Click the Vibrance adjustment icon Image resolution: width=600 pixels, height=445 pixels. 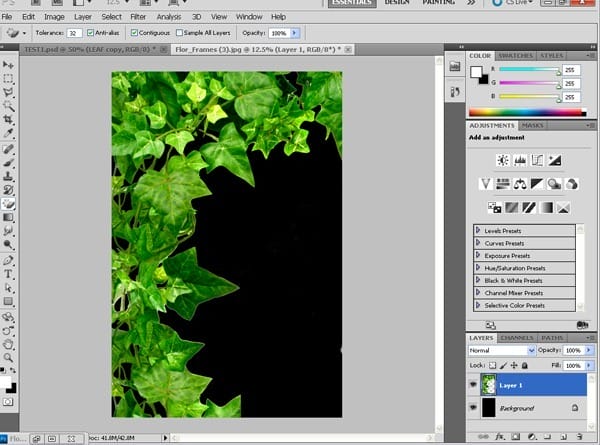(x=486, y=184)
